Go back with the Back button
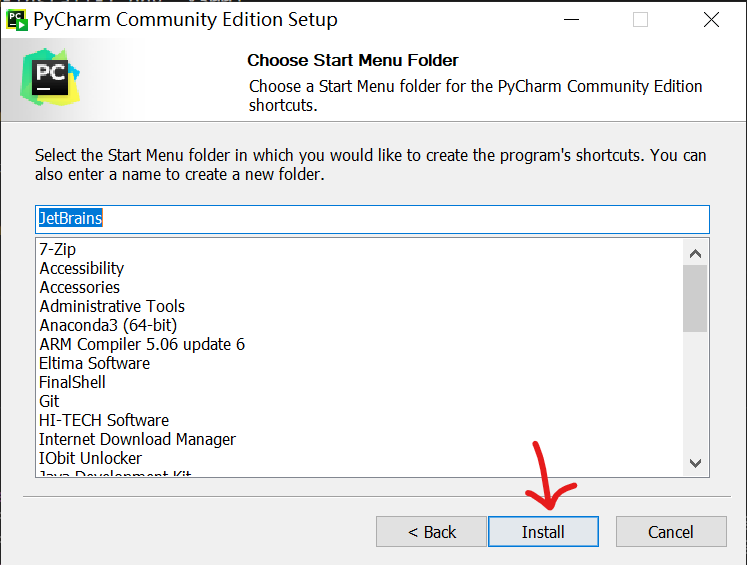Screen dimensions: 747x565 pyautogui.click(x=431, y=532)
